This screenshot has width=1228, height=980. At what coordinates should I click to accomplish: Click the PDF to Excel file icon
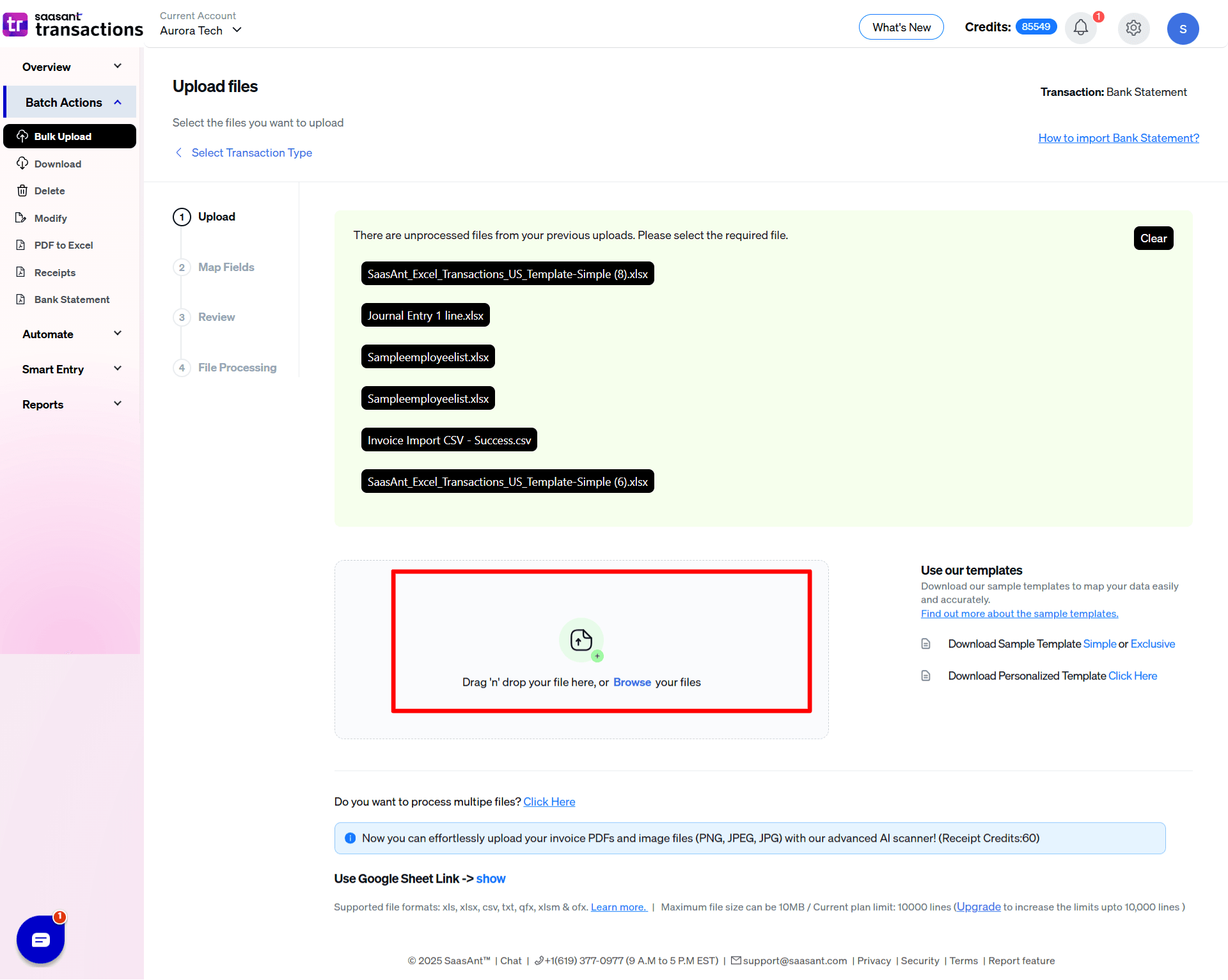pyautogui.click(x=21, y=245)
